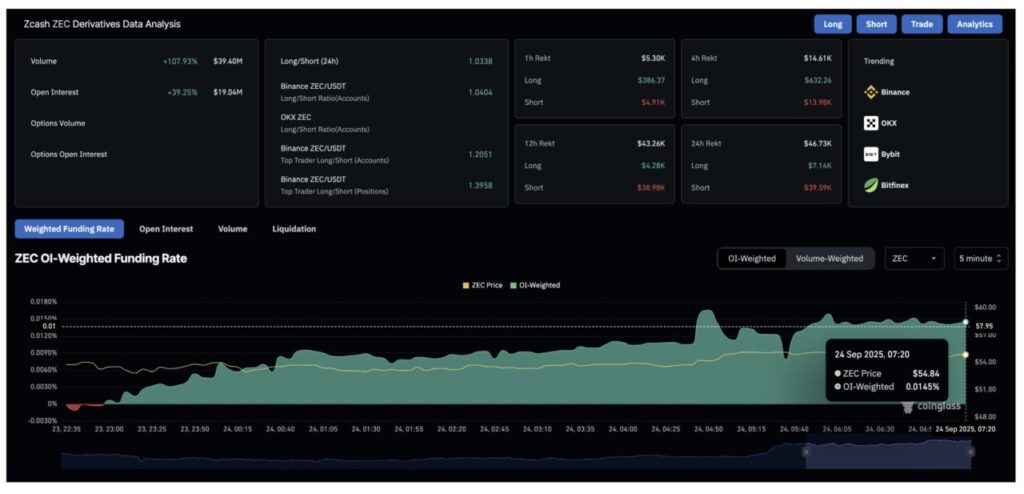Open the ZEC symbol dropdown

(914, 258)
